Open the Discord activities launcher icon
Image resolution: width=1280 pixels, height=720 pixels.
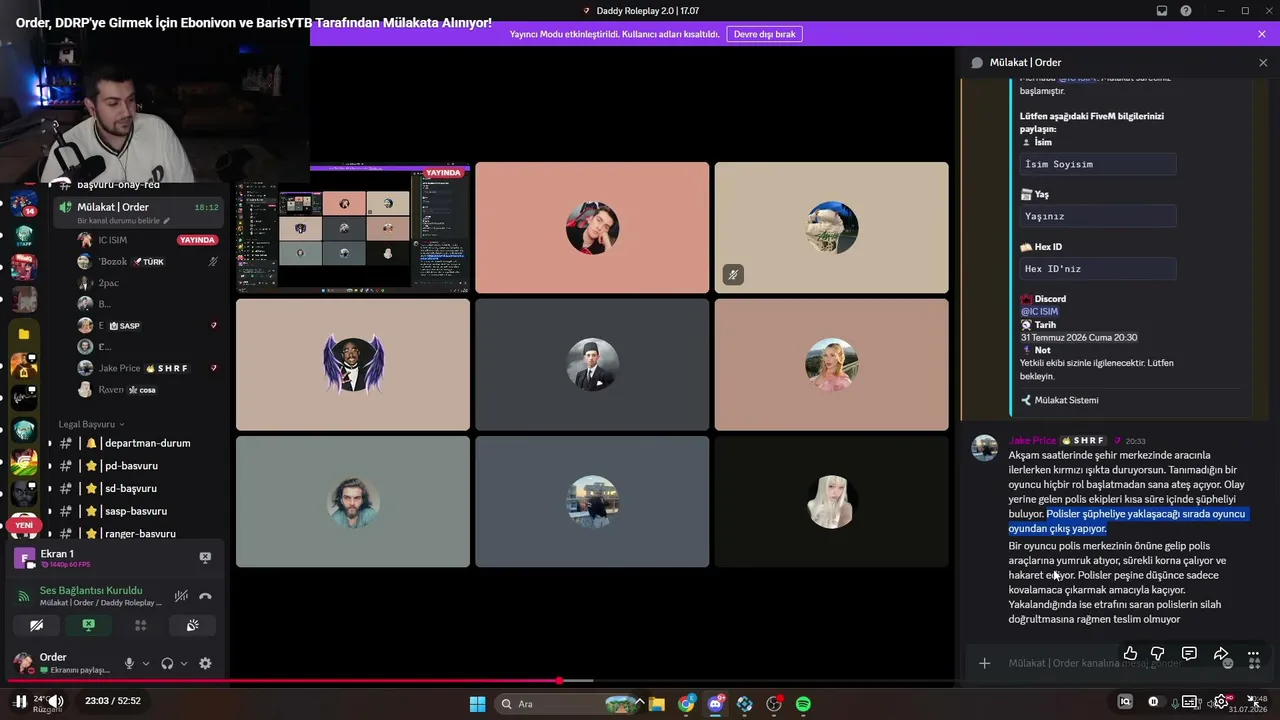pos(141,625)
